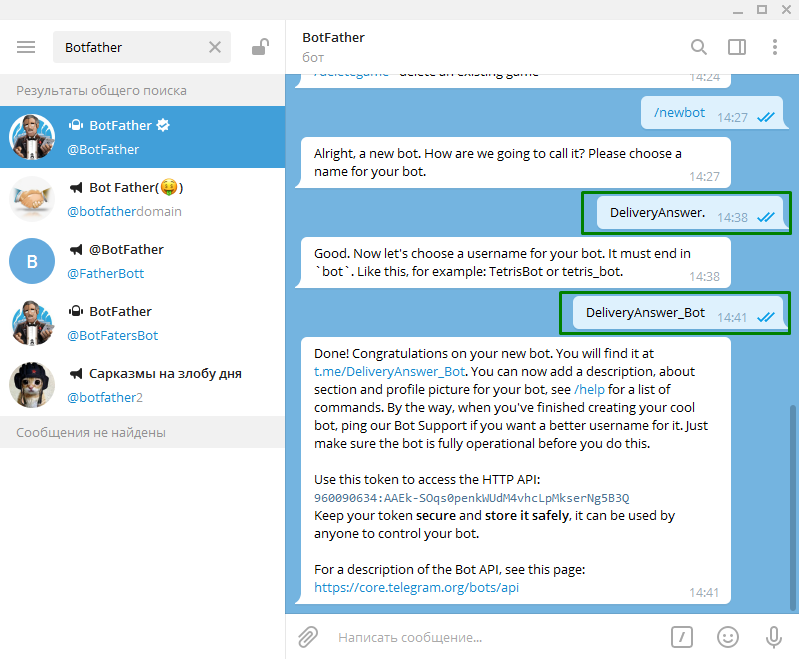This screenshot has height=659, width=799.
Task: Toggle the right info side panel
Action: (737, 47)
